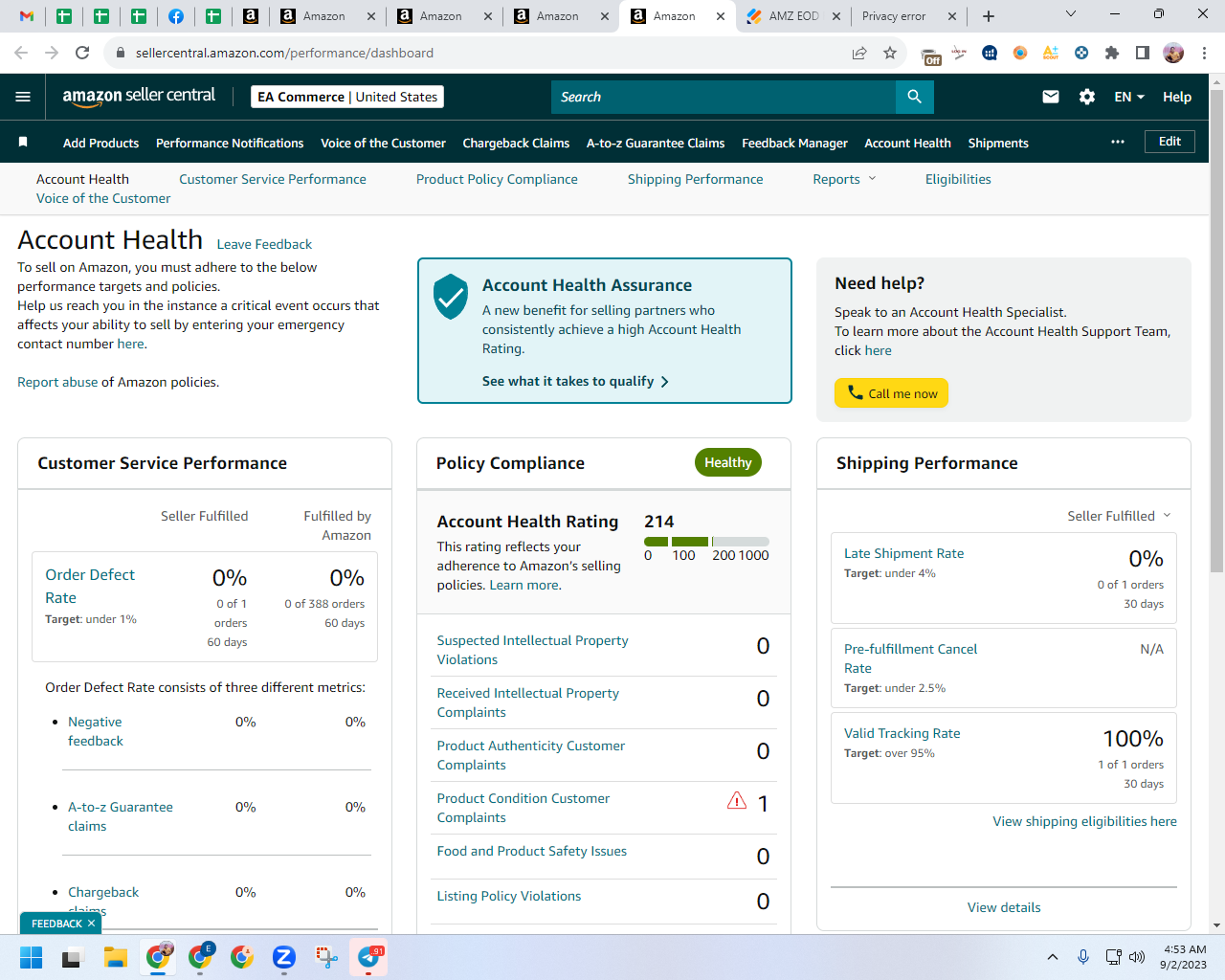Image resolution: width=1225 pixels, height=980 pixels.
Task: Reload the page with the refresh icon
Action: (x=82, y=53)
